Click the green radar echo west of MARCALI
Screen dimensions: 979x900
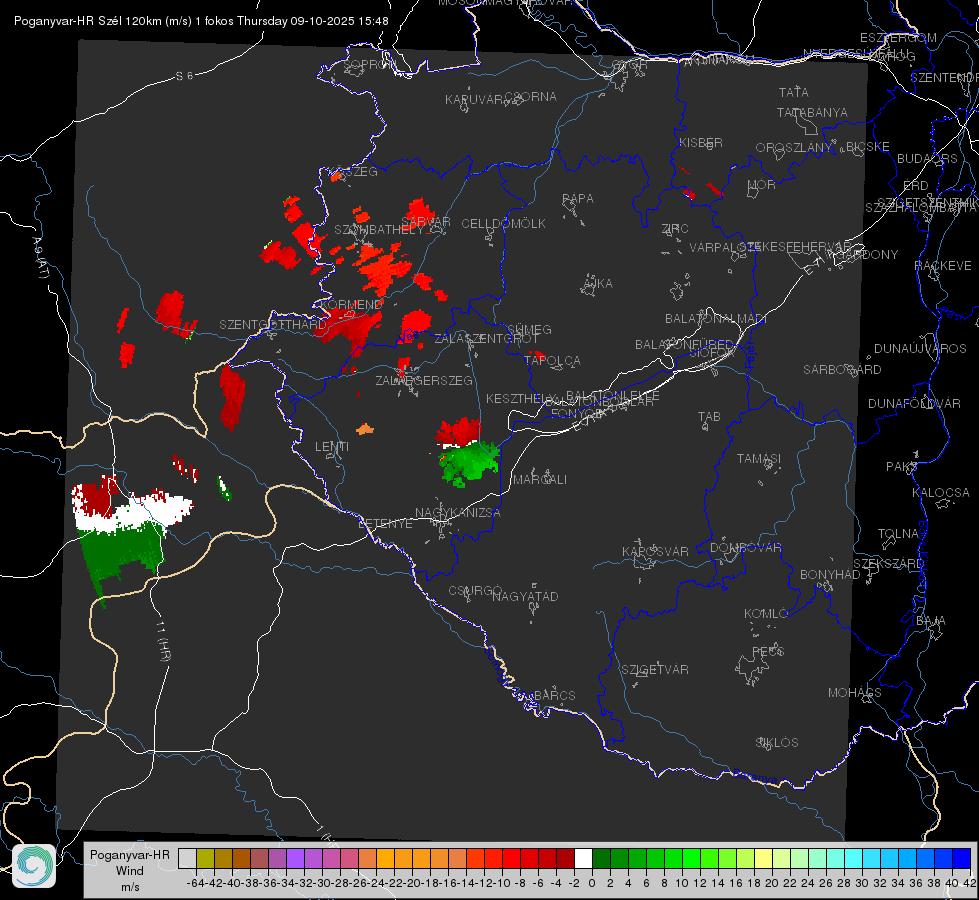[x=470, y=463]
